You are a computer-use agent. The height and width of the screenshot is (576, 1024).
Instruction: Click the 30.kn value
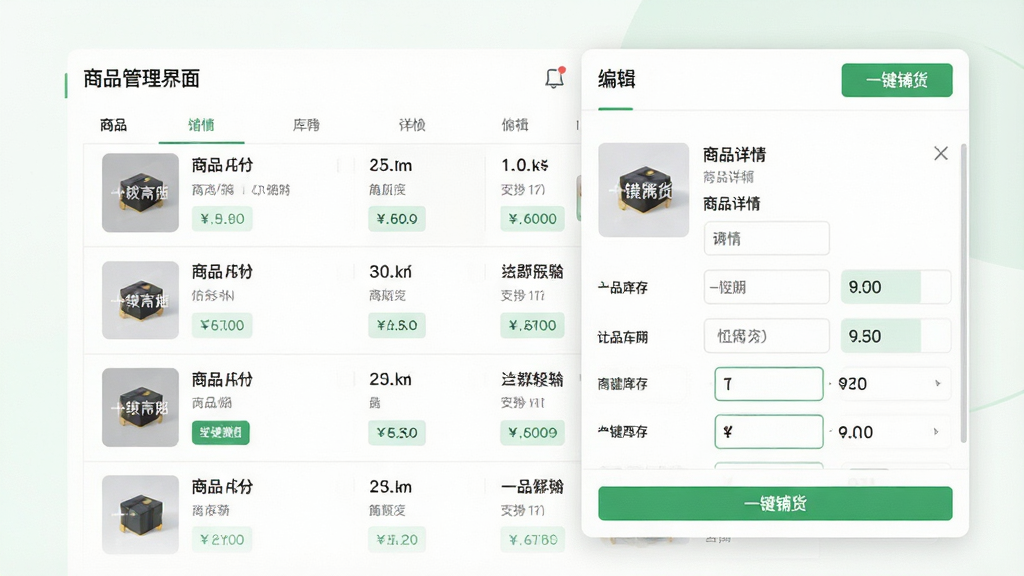(391, 272)
